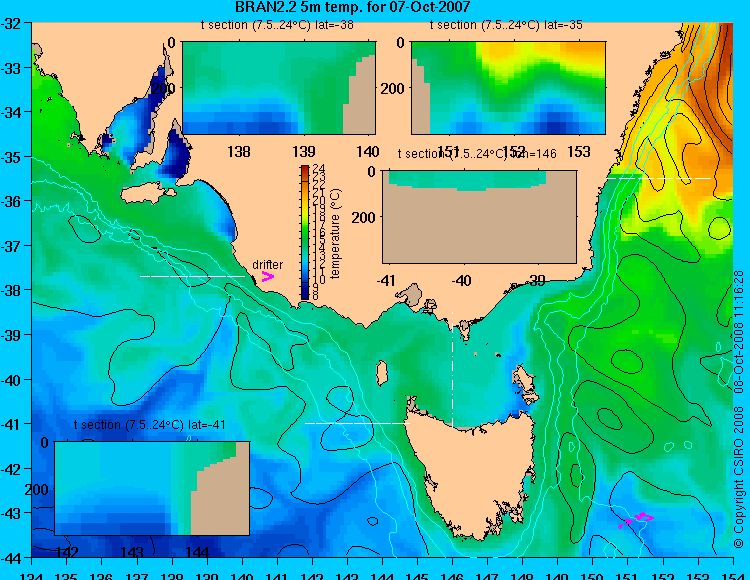
Task: Open the lat=-38 temperature section inset plot
Action: click(x=279, y=88)
